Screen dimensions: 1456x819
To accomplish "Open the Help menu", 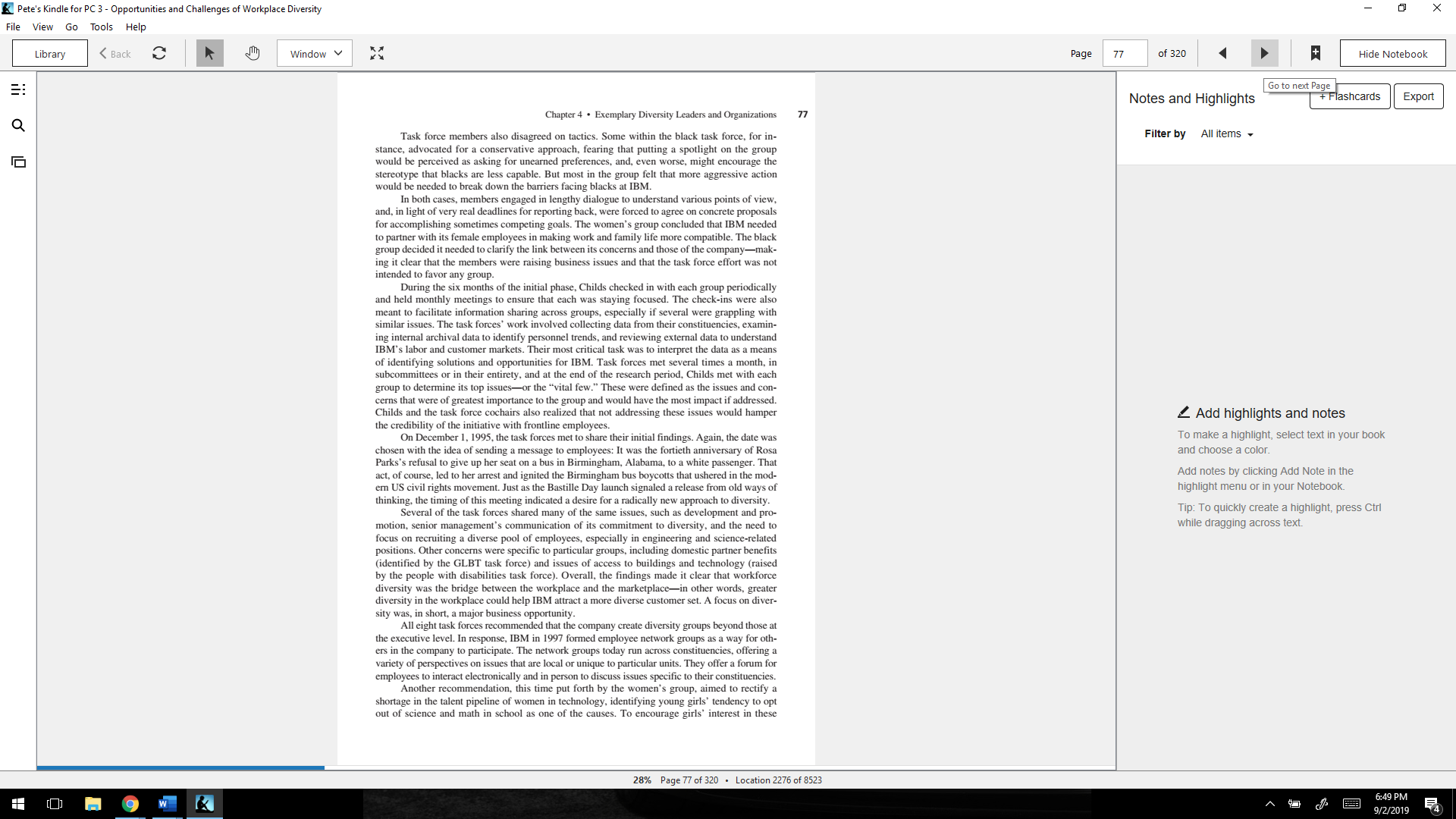I will (136, 27).
